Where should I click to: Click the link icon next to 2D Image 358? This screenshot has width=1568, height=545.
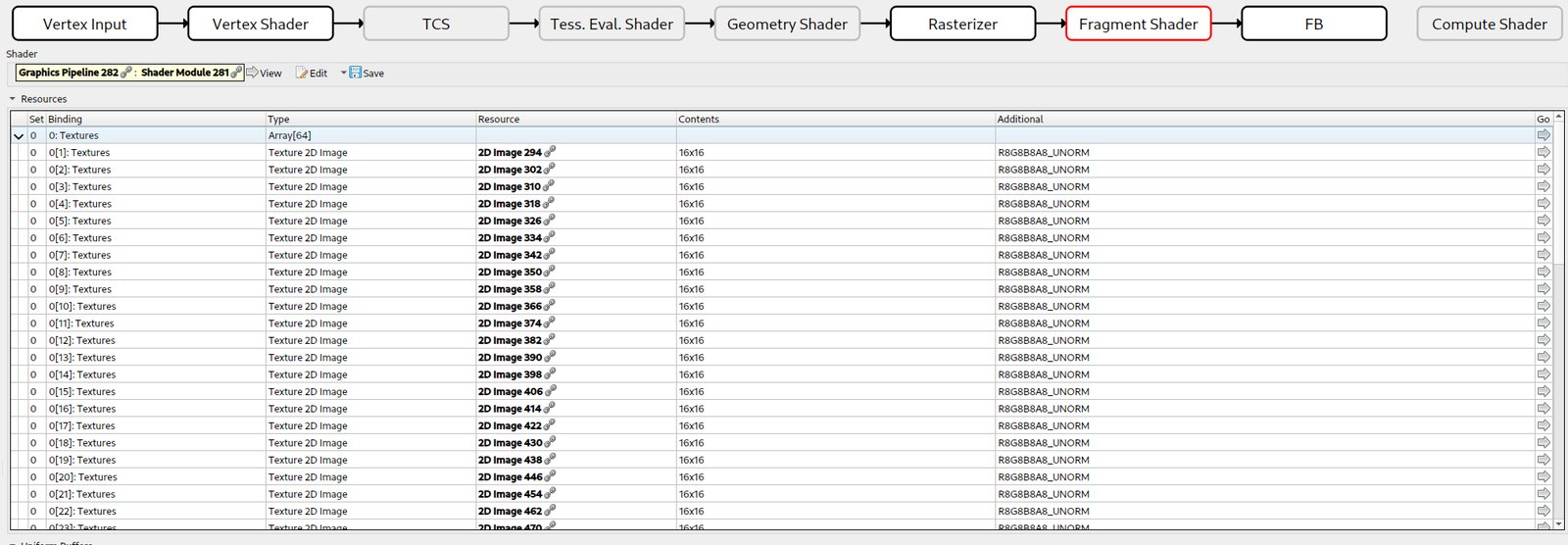[x=550, y=288]
